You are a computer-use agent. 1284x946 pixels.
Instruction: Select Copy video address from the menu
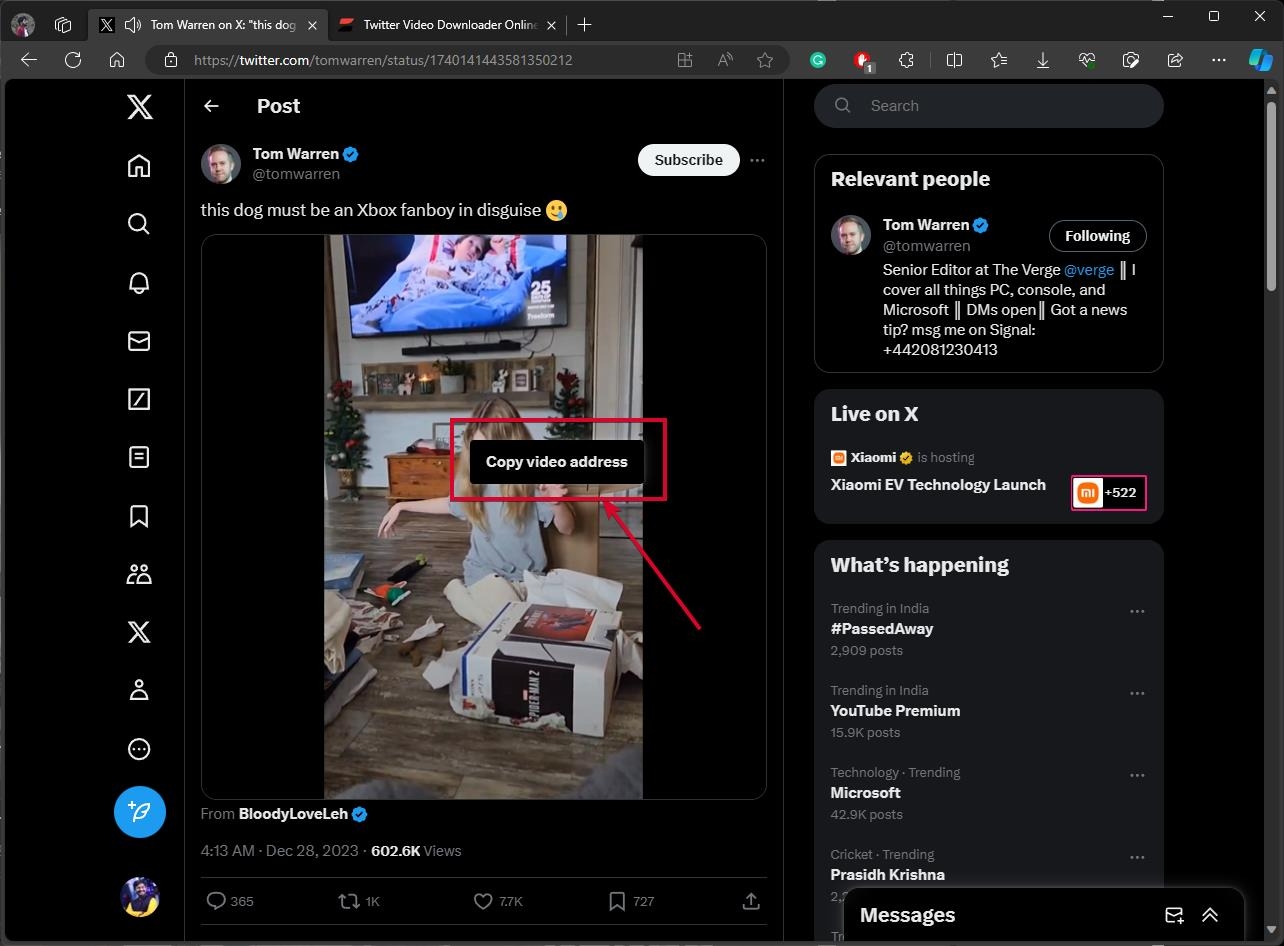[x=556, y=461]
